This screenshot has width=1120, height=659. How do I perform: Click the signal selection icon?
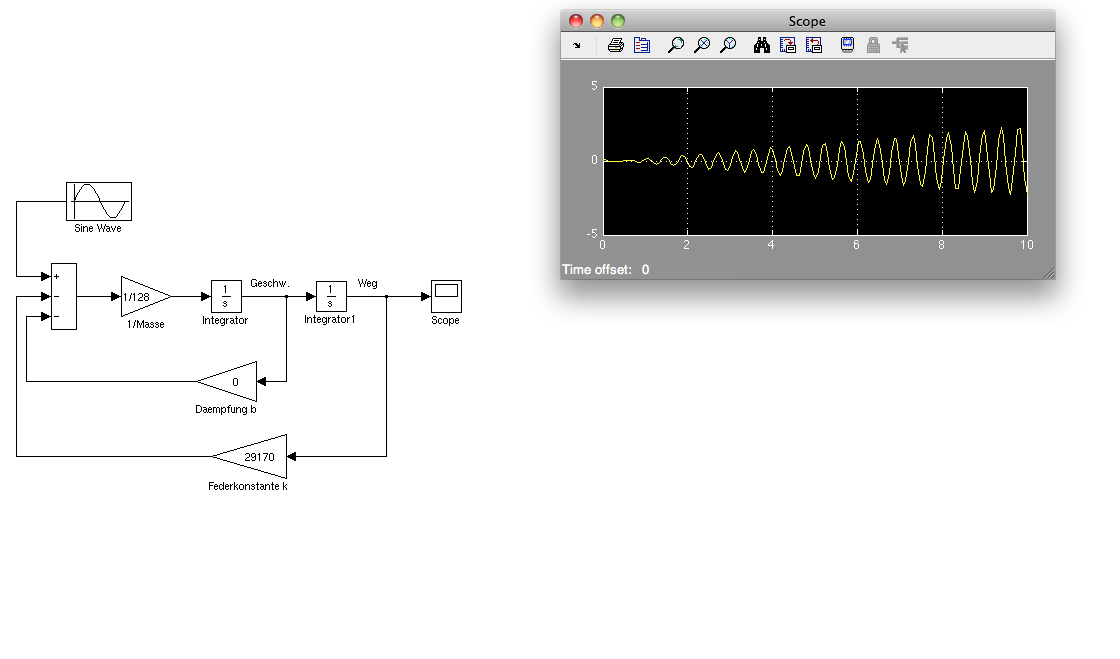point(900,45)
